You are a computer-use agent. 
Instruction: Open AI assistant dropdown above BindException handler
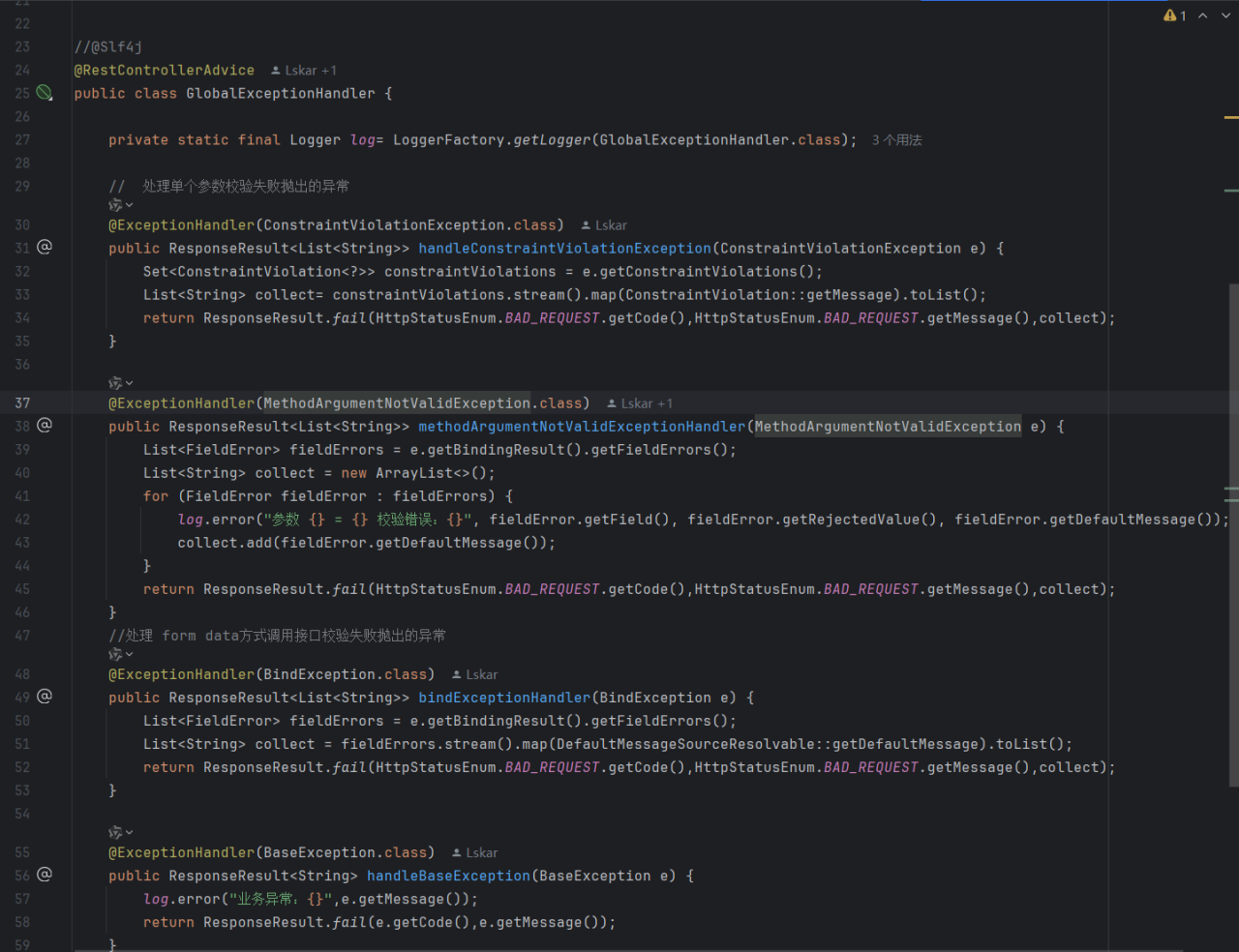click(x=121, y=654)
